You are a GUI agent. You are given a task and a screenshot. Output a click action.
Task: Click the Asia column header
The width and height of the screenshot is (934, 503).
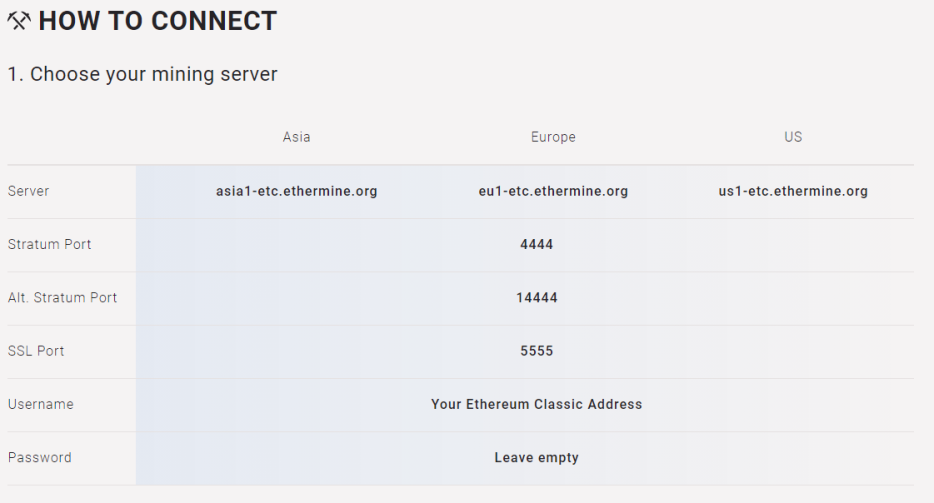pyautogui.click(x=297, y=137)
